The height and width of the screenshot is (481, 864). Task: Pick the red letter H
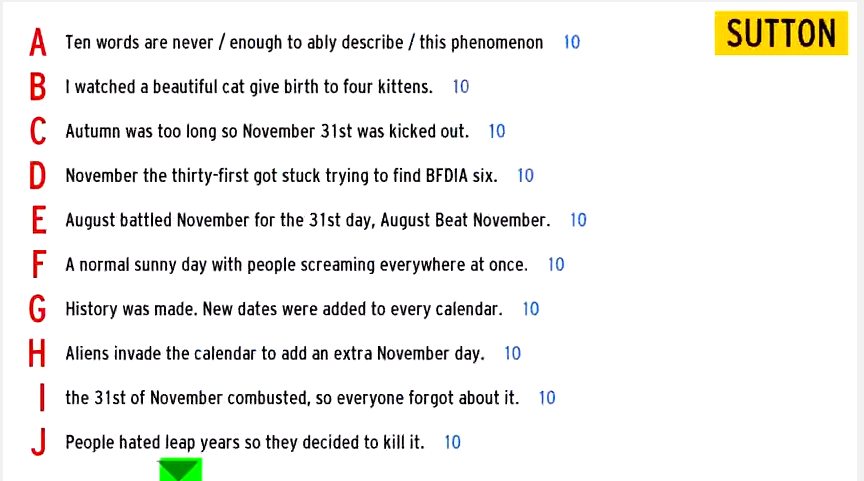point(37,353)
